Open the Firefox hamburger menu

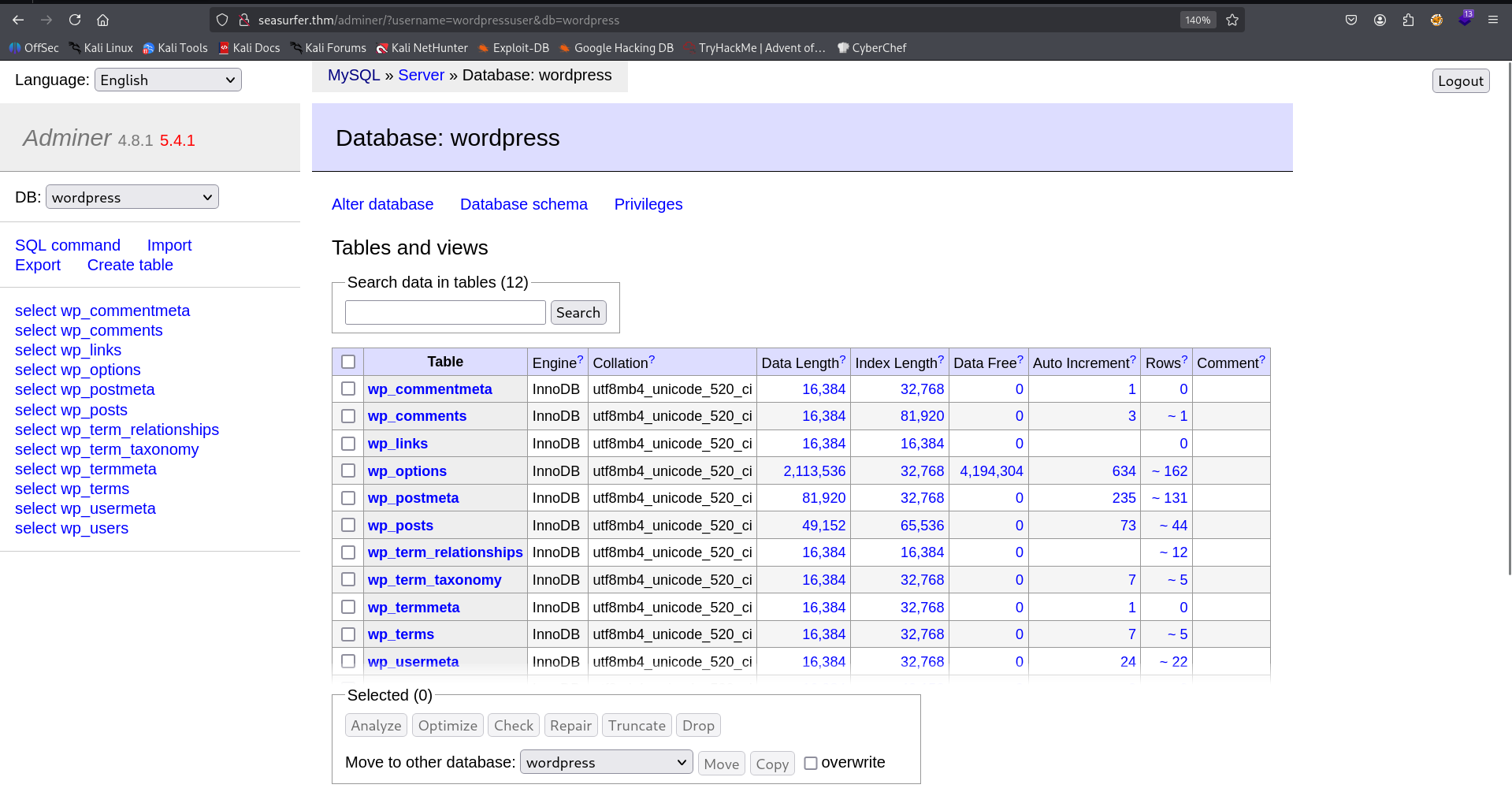(x=1492, y=20)
